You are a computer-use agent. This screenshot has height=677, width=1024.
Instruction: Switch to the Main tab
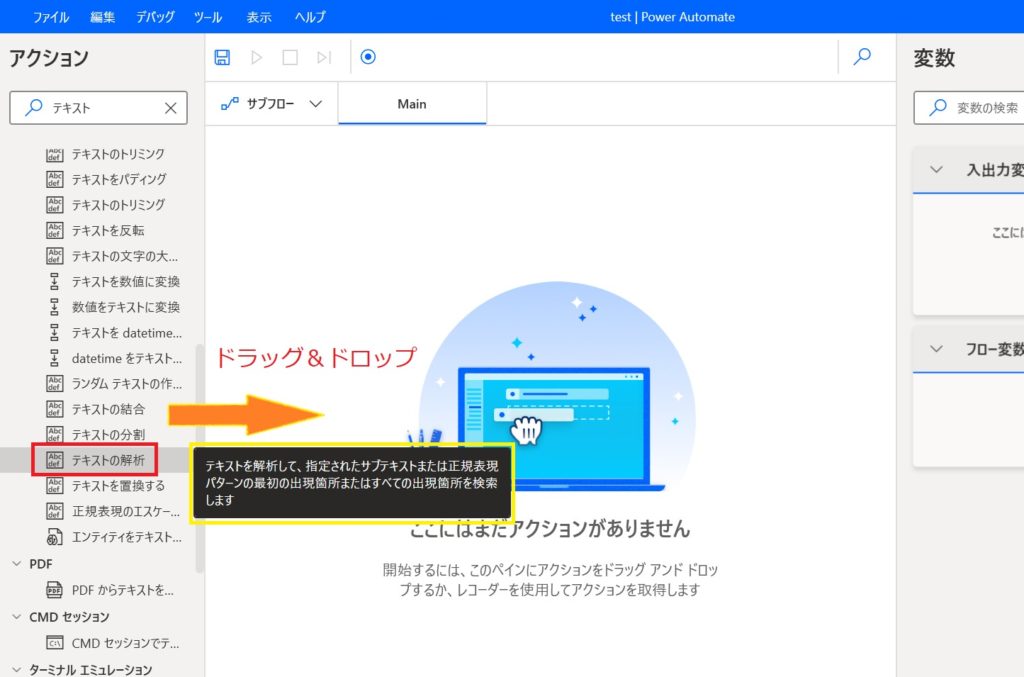pyautogui.click(x=412, y=104)
